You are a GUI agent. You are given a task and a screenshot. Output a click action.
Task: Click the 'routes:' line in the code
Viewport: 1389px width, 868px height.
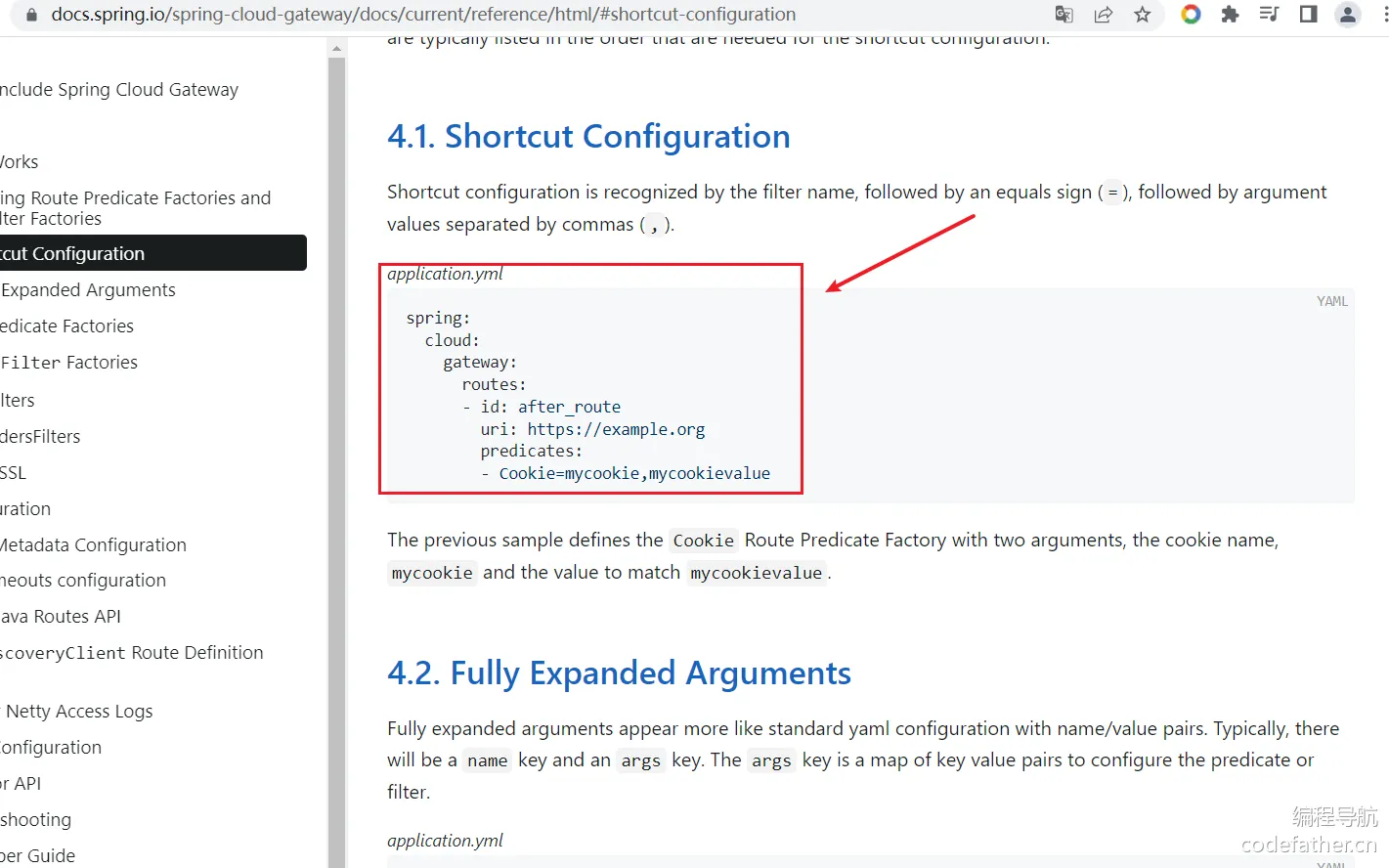pyautogui.click(x=494, y=385)
